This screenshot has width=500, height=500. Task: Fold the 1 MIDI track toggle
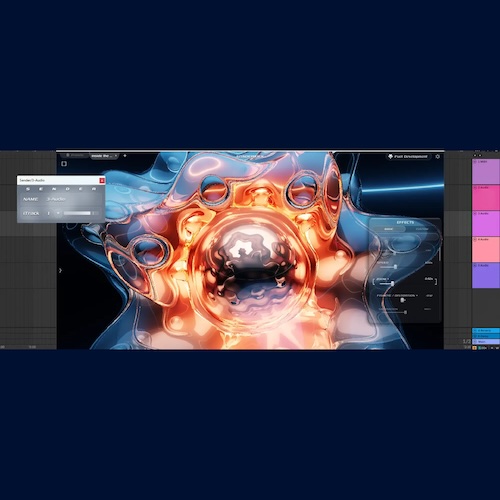click(x=475, y=162)
